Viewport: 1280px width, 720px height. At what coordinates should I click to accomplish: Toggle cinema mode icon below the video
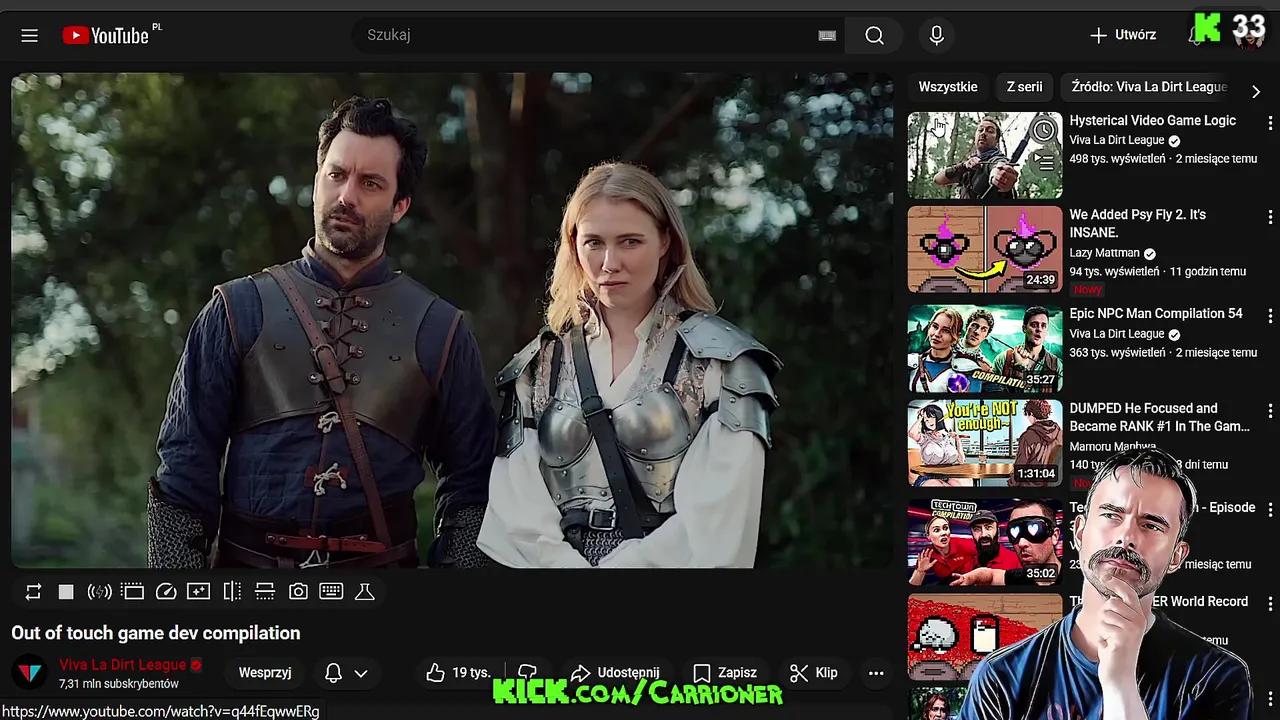click(x=132, y=592)
